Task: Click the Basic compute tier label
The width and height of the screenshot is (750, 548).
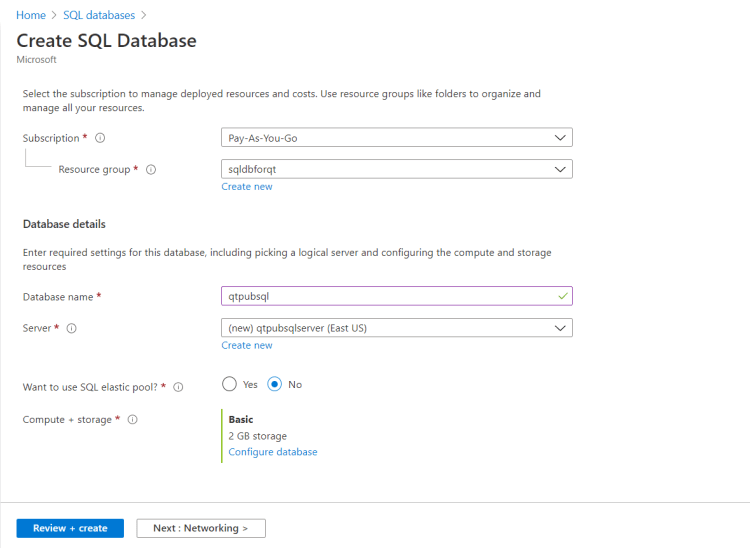Action: tap(241, 420)
